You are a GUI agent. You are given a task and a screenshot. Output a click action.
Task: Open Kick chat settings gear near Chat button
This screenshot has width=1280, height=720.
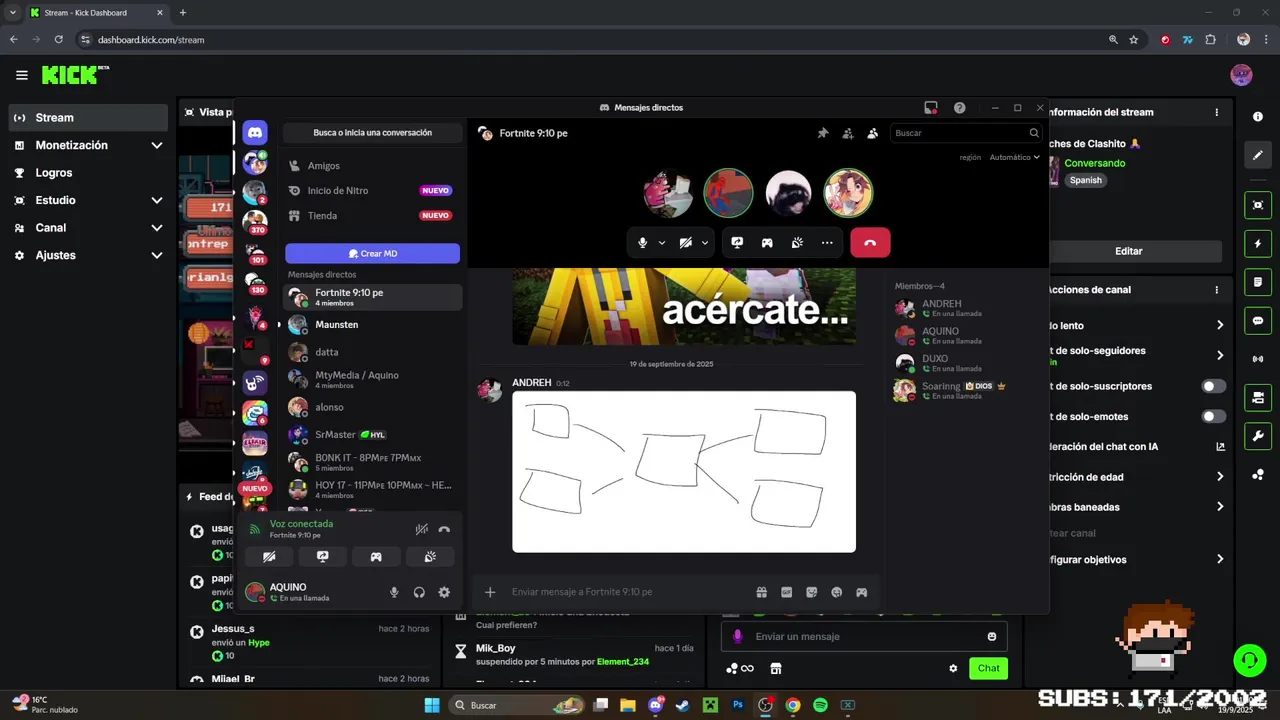tap(953, 668)
